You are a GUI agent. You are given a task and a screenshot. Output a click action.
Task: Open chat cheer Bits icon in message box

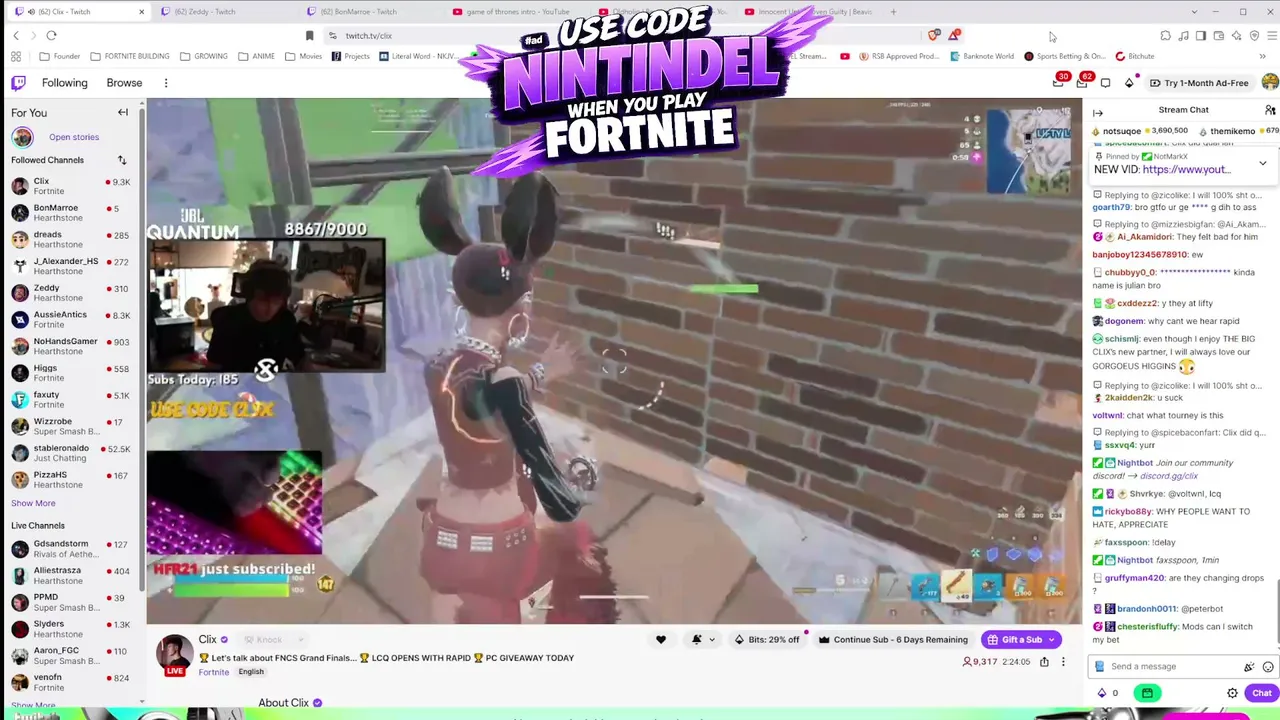(1249, 667)
